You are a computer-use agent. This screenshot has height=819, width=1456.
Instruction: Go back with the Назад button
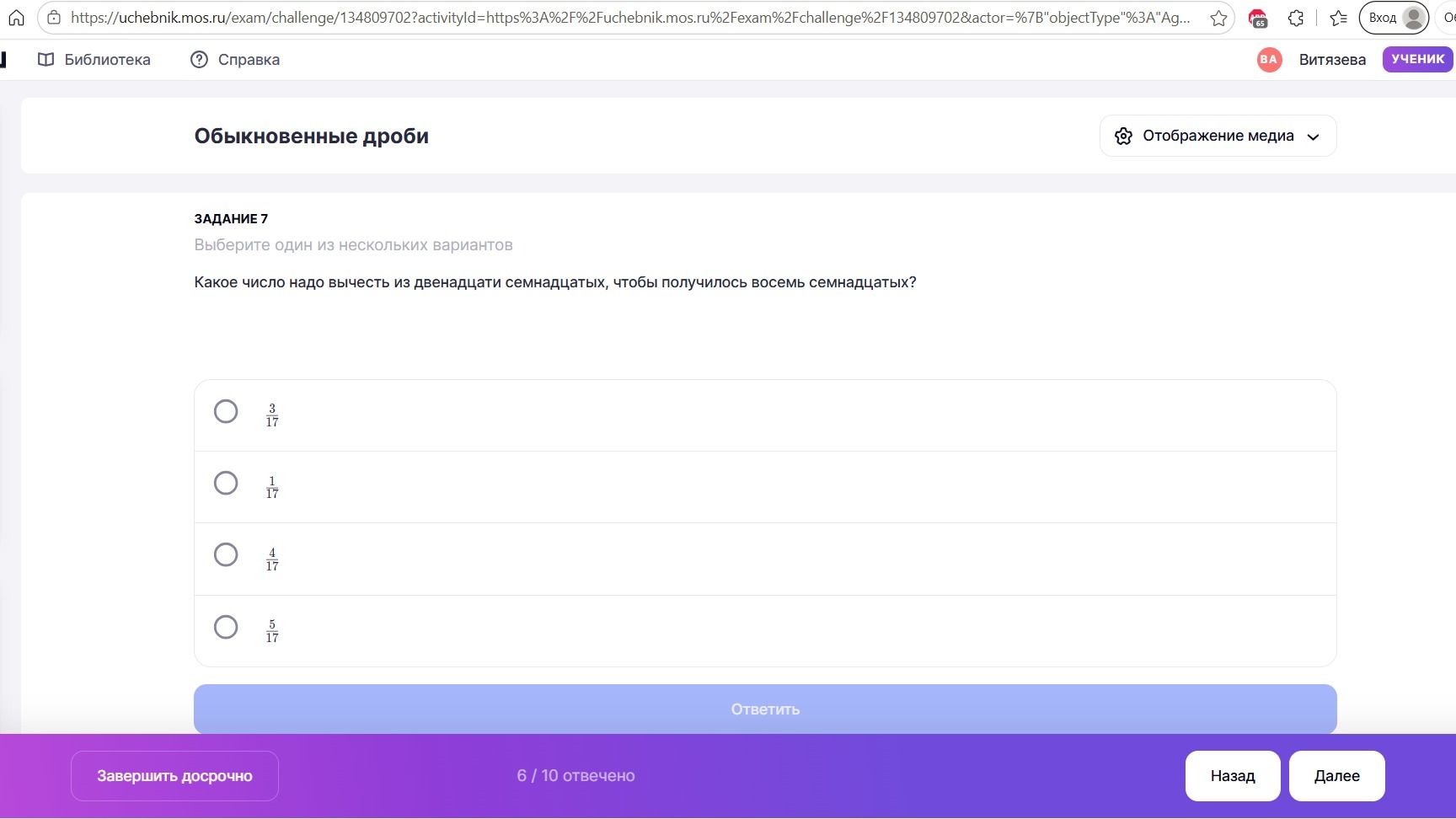1233,776
